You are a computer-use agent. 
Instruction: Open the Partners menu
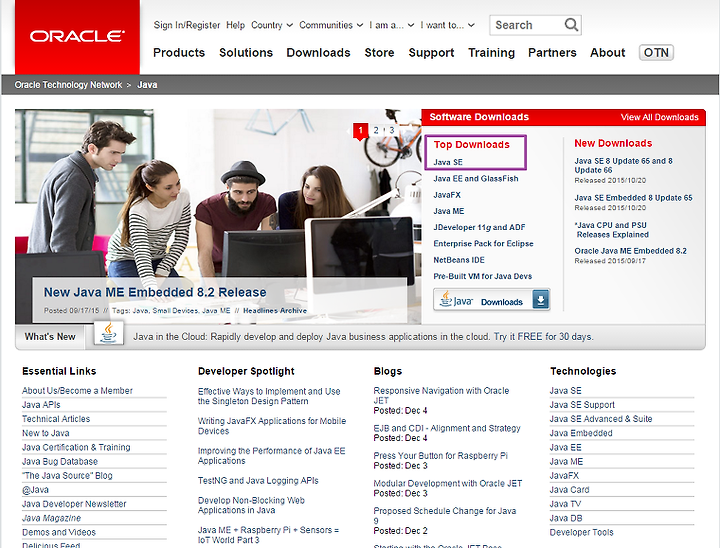552,53
